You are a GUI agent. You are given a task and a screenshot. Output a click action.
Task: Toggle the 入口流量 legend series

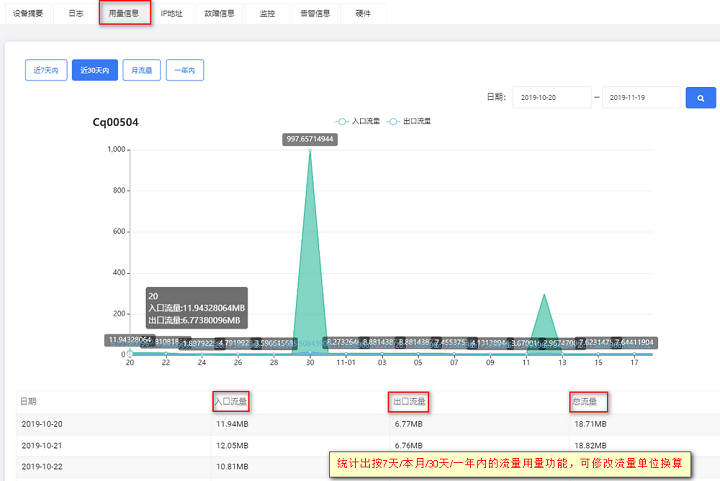point(357,121)
